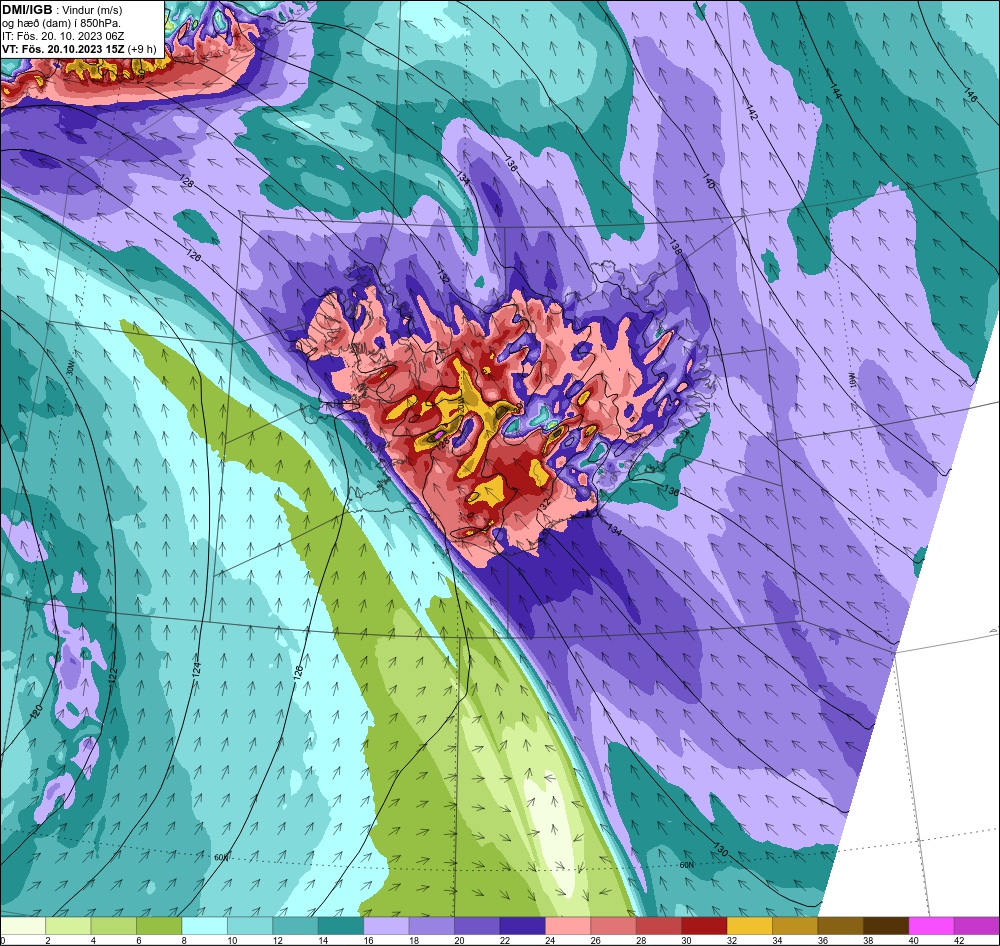Click the '146' contour label
Viewport: 1000px width, 946px height.
969,96
